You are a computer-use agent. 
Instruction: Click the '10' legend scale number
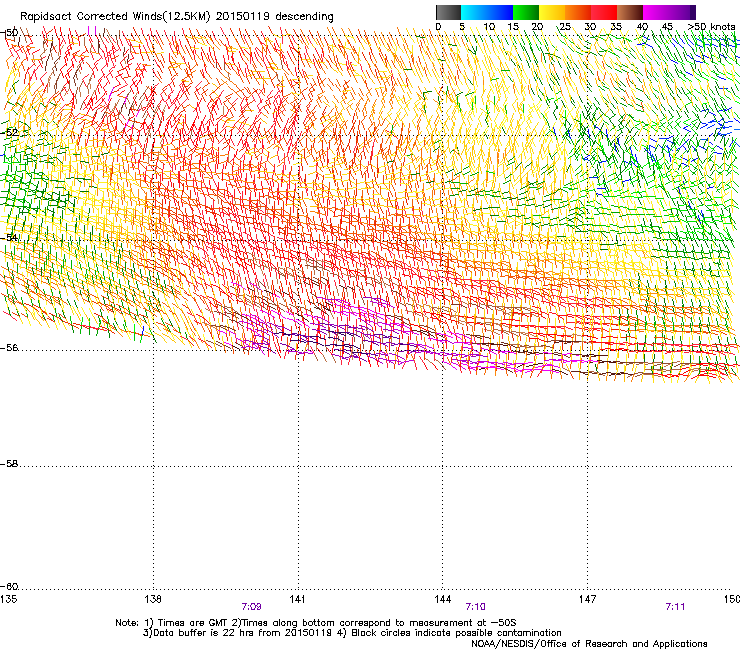tap(489, 27)
